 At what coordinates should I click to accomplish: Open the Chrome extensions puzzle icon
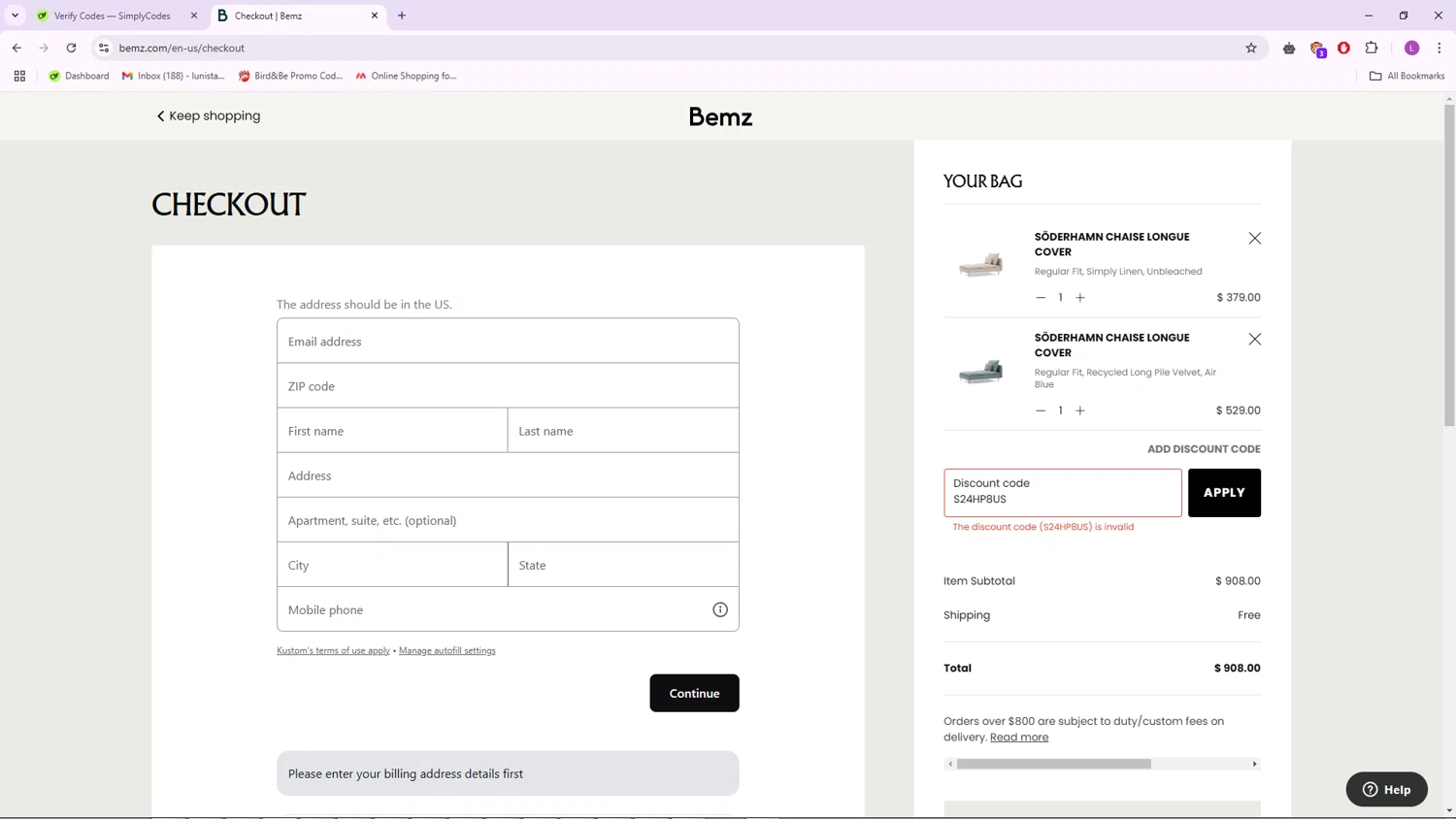click(1372, 48)
